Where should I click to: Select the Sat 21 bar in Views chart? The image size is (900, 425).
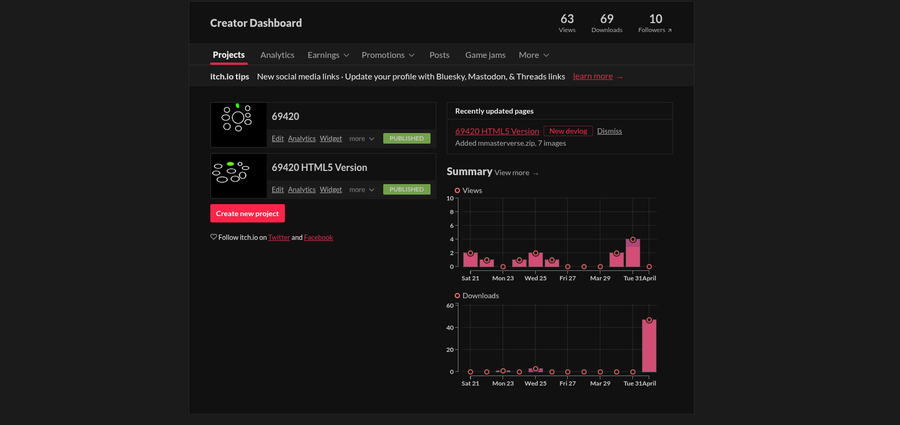470,260
